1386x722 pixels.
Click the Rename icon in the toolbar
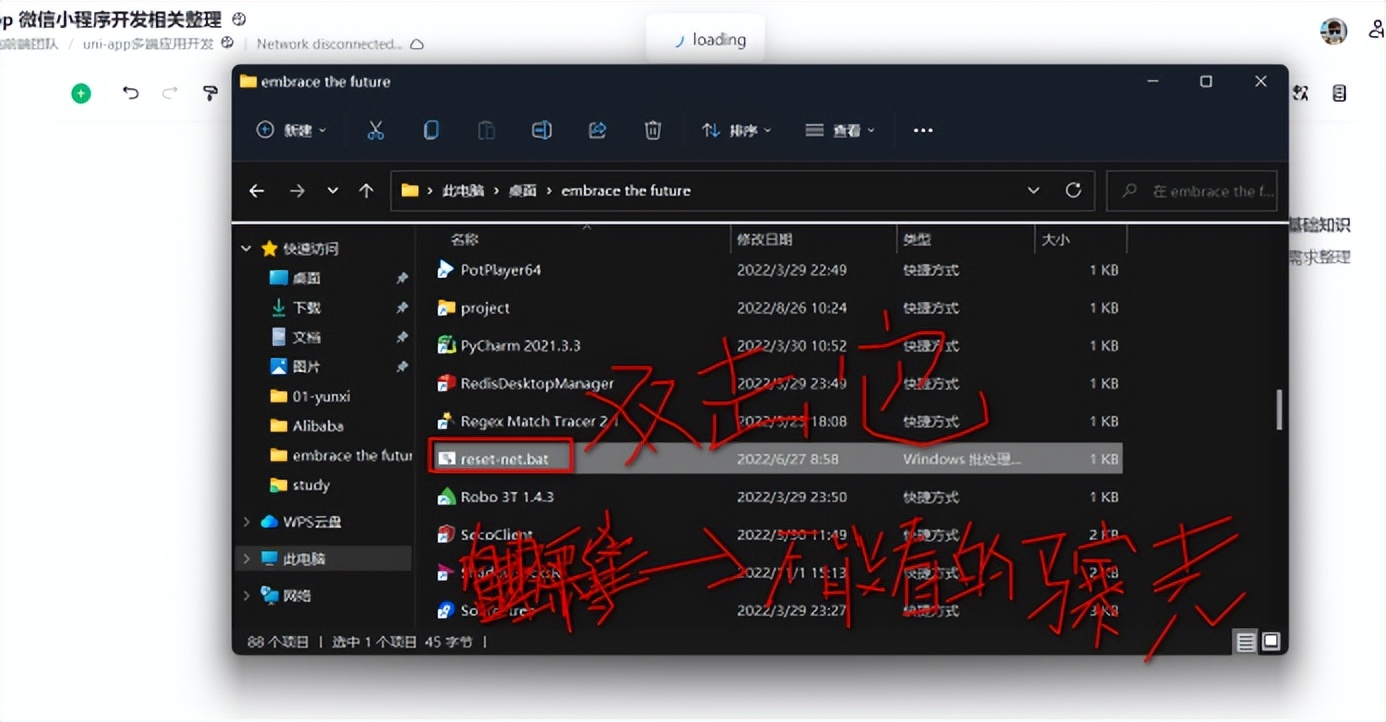[x=541, y=130]
